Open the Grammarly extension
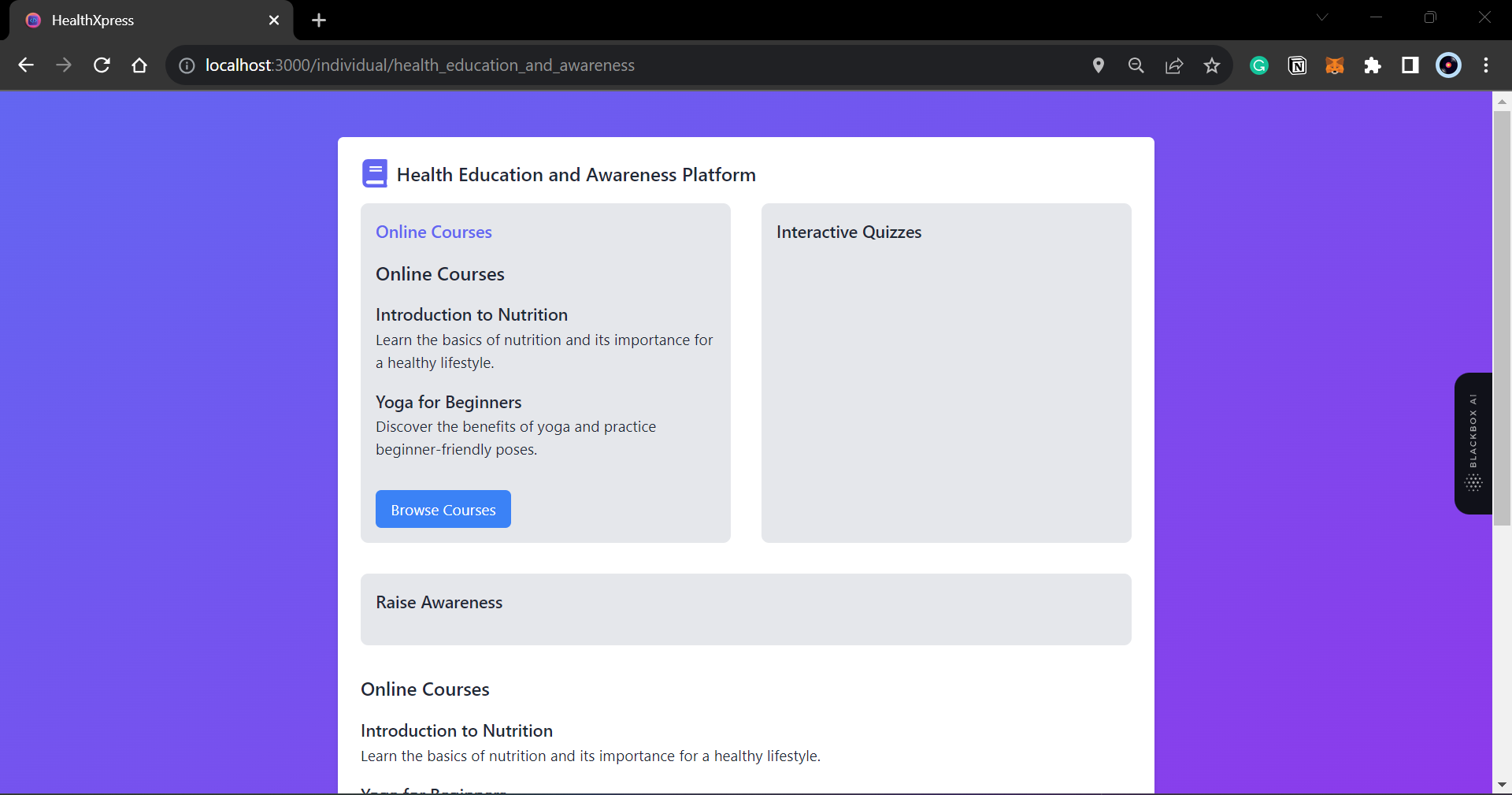Screen dimensions: 1512x795 point(1259,65)
